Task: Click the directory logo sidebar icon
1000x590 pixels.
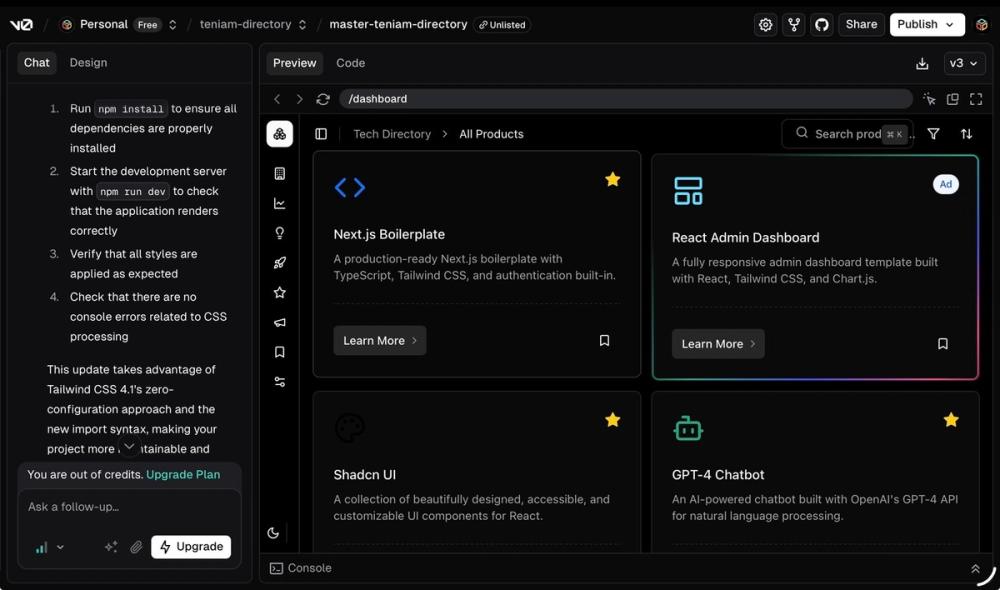Action: point(279,134)
